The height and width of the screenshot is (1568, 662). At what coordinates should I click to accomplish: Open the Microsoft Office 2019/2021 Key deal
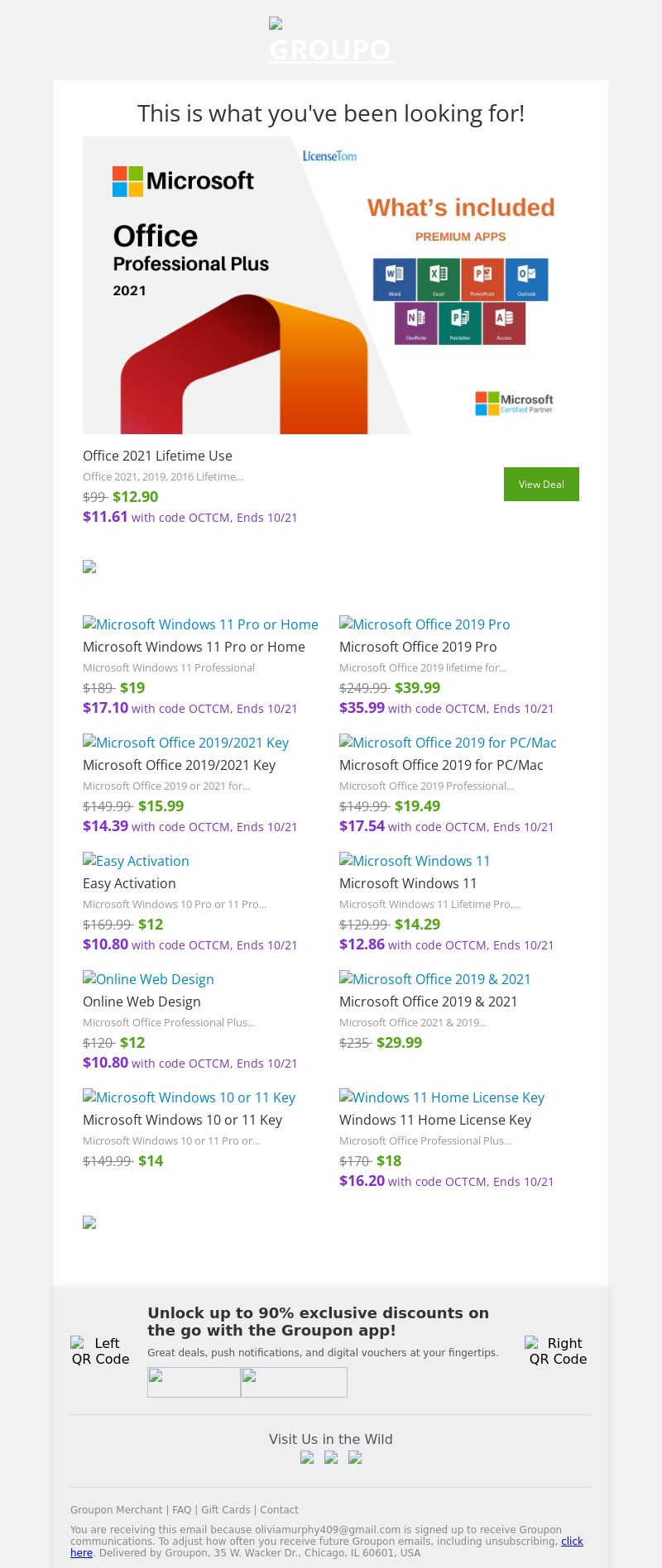185,743
